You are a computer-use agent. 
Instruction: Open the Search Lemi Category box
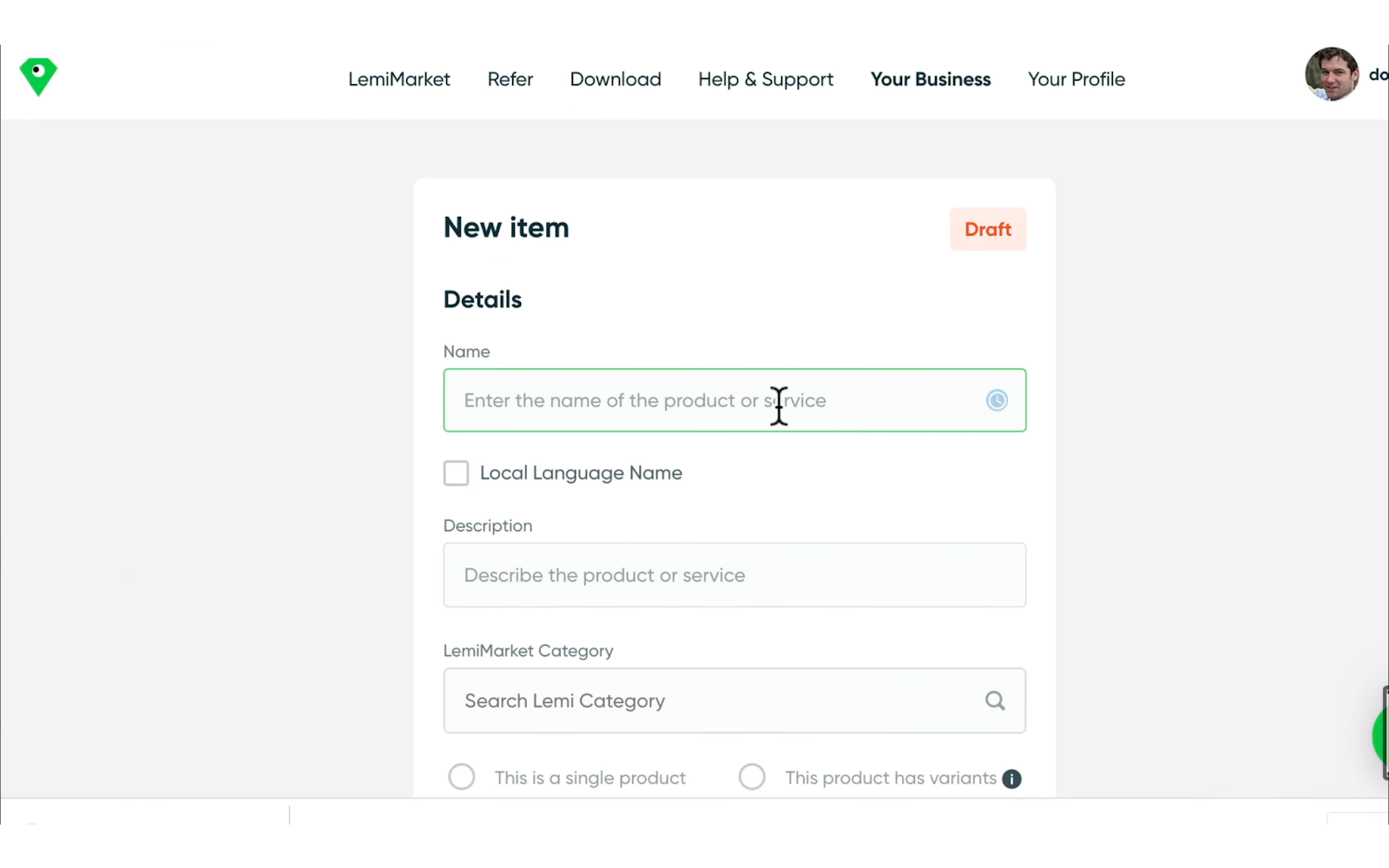click(734, 700)
